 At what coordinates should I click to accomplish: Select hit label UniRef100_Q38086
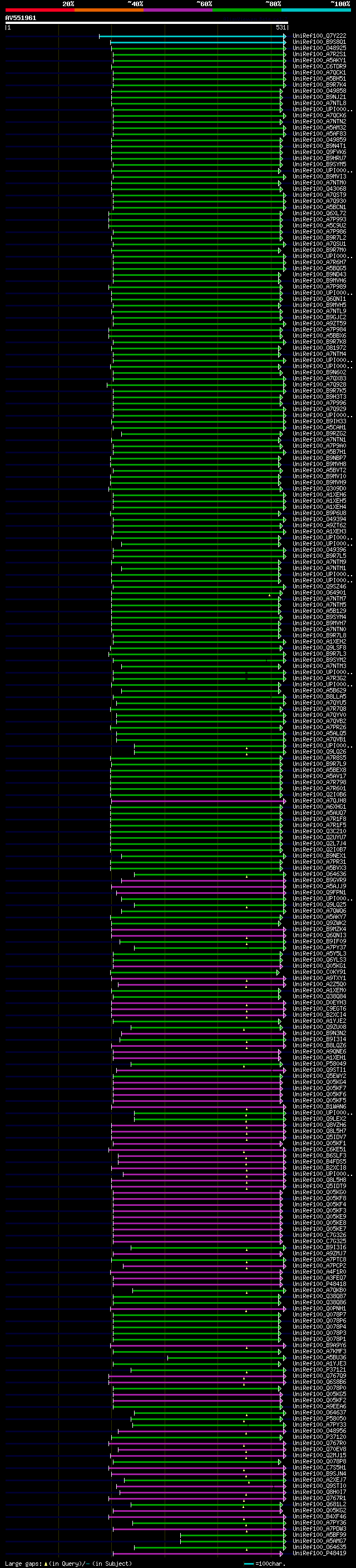tap(319, 1302)
